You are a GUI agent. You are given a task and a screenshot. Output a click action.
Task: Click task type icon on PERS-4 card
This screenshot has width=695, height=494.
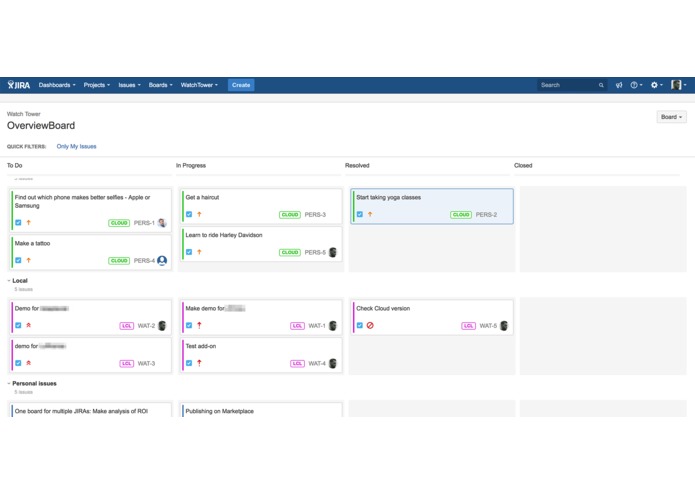[x=18, y=260]
